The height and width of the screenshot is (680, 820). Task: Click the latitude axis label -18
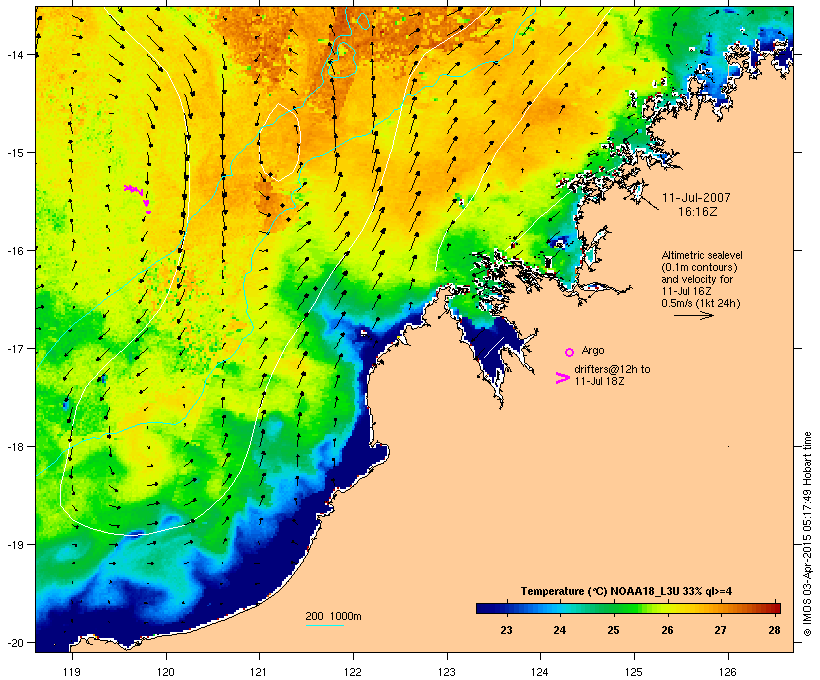click(x=15, y=447)
